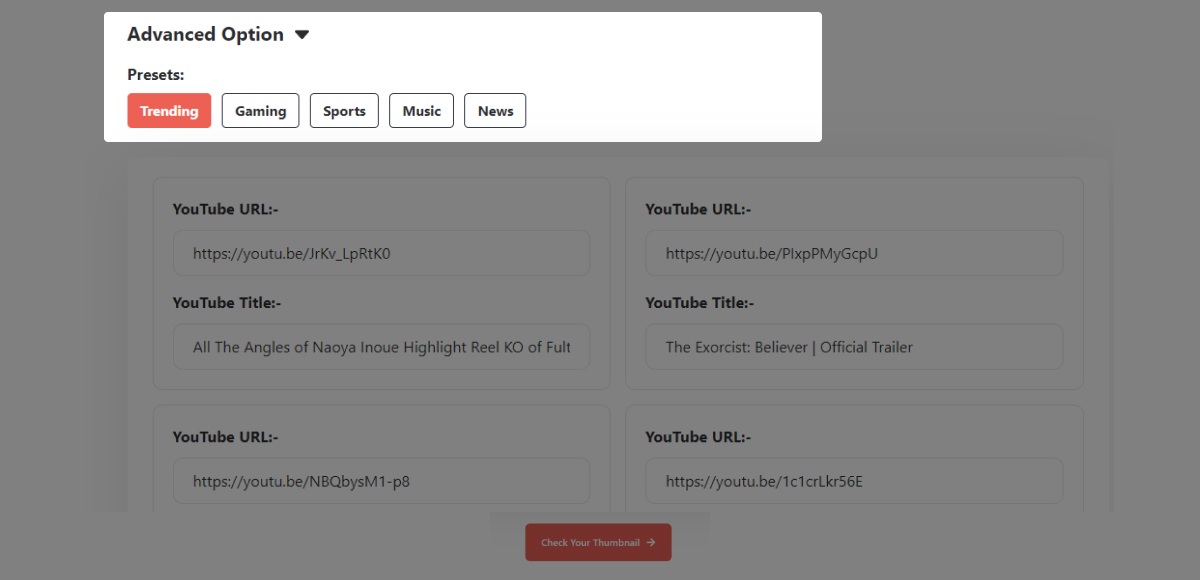
Task: Pick the Music preset
Action: 421,111
